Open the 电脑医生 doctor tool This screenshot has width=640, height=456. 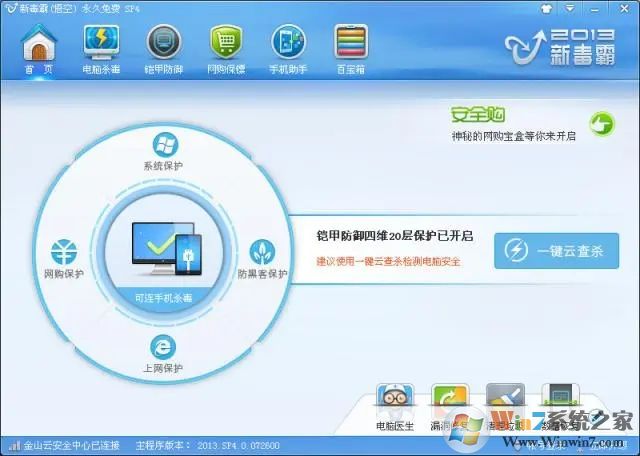point(395,407)
